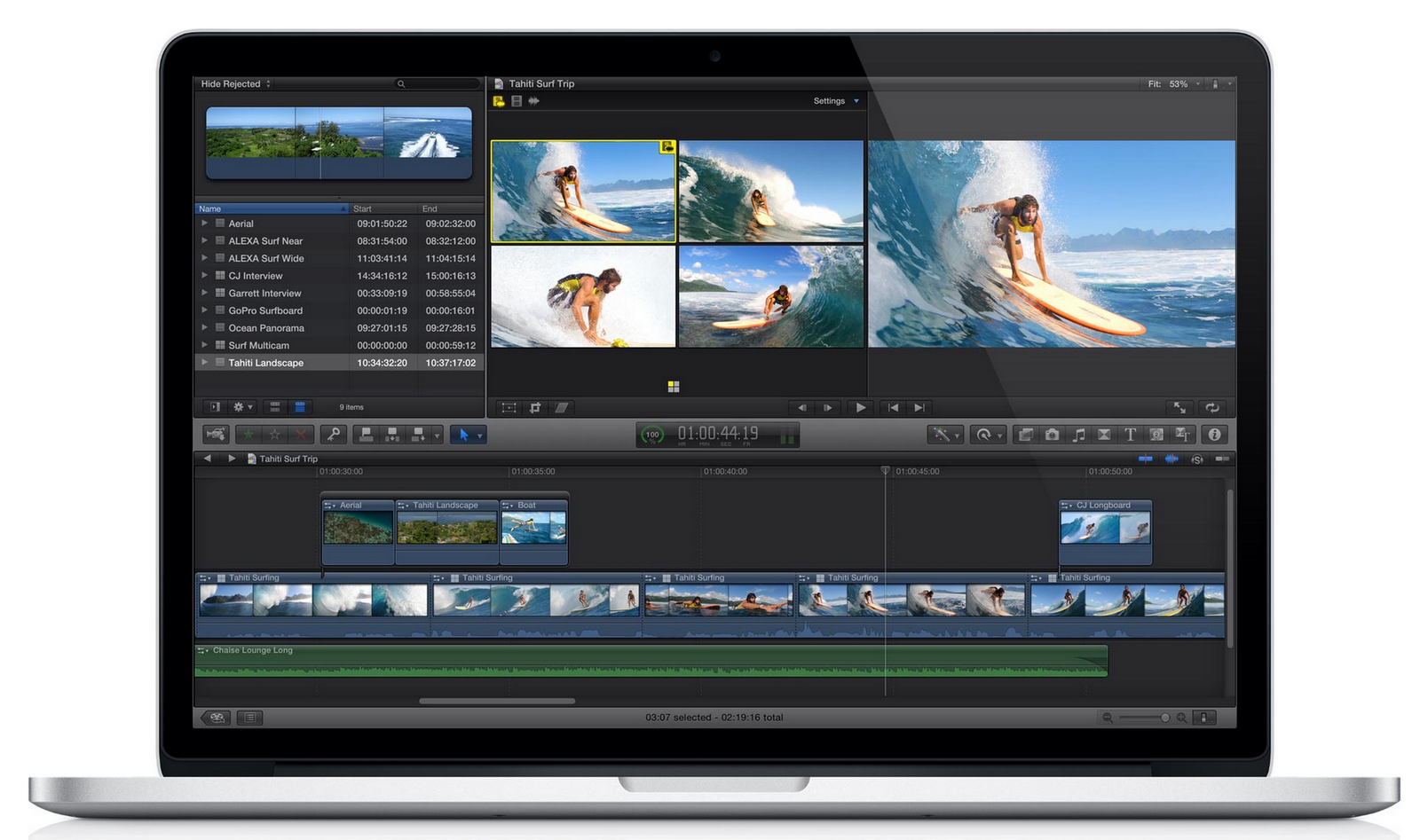Open the Enhancements magic wand menu
The width and height of the screenshot is (1420, 840).
point(945,435)
